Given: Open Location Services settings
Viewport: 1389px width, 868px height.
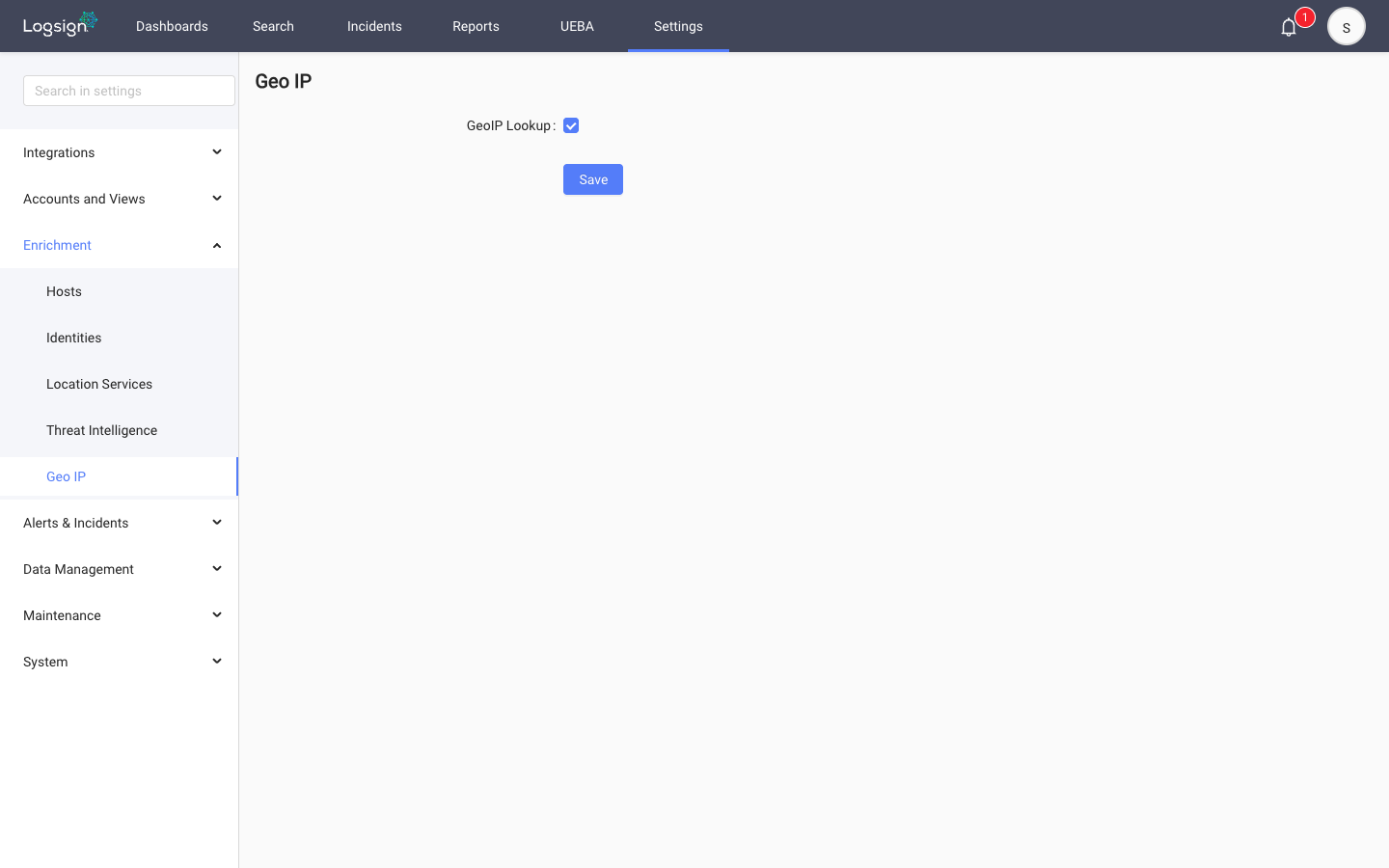Looking at the screenshot, I should coord(120,384).
